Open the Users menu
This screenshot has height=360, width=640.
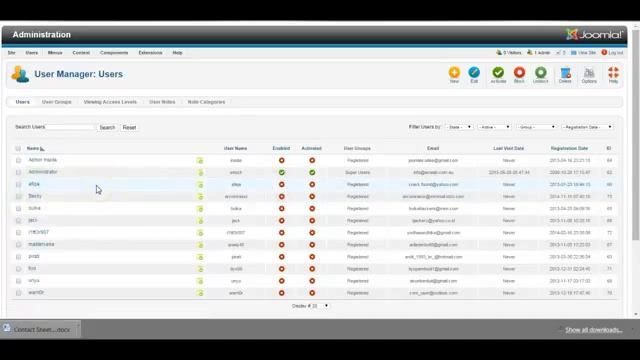click(x=31, y=53)
